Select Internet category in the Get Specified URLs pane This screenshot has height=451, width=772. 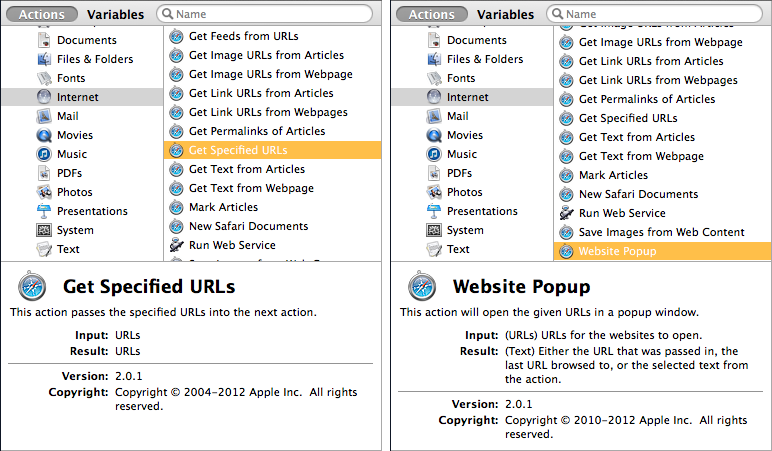click(x=77, y=97)
